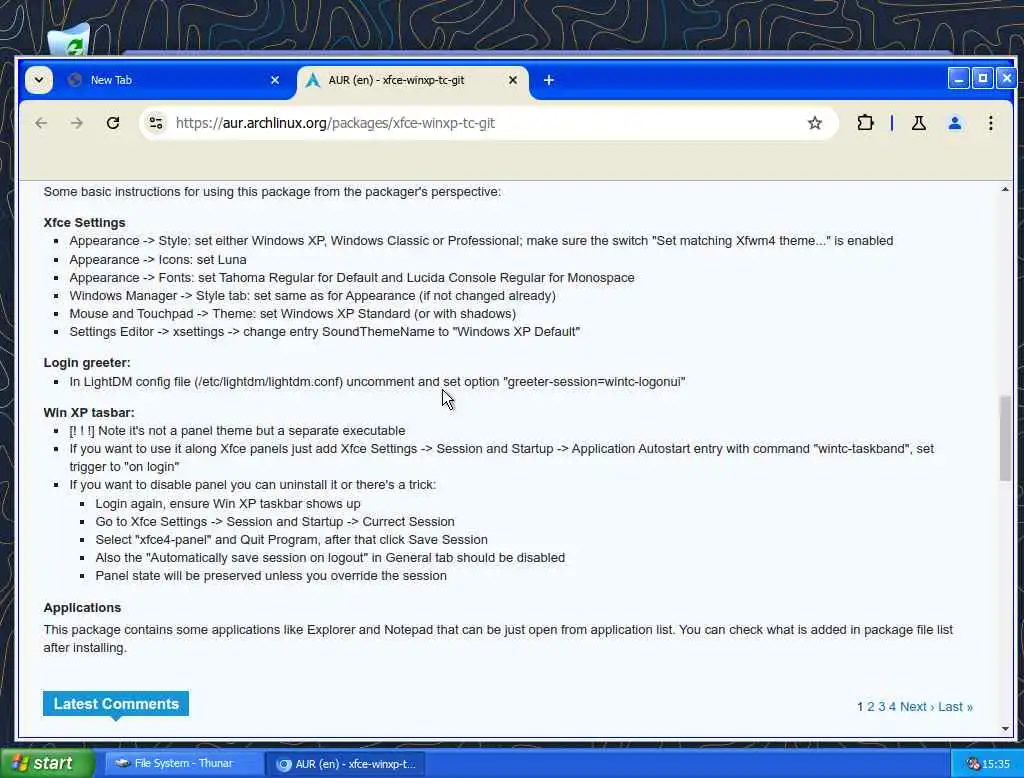1024x778 pixels.
Task: Open the start menu
Action: (x=47, y=763)
